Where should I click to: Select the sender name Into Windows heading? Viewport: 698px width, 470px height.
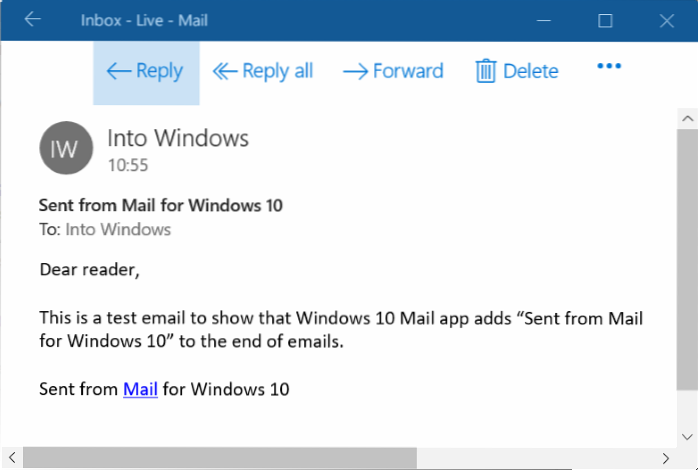[178, 138]
